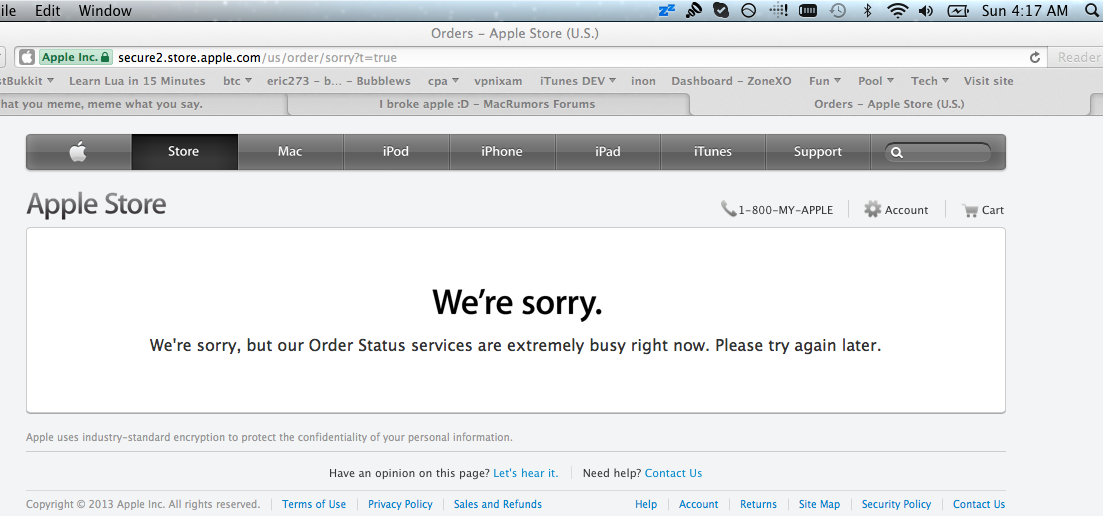
Task: Open the Security Policy link
Action: pyautogui.click(x=896, y=504)
